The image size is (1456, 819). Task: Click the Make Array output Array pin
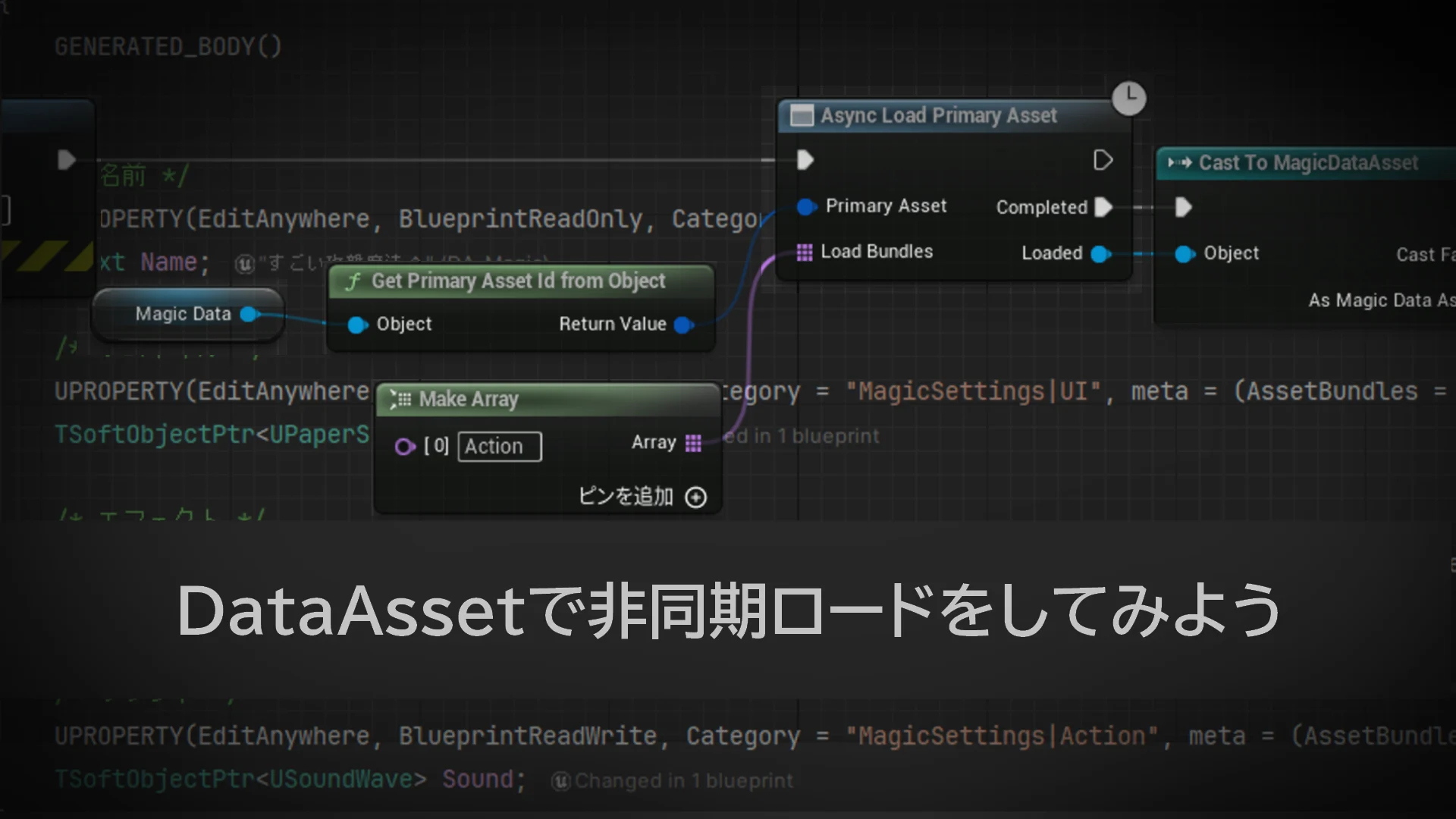tap(693, 443)
